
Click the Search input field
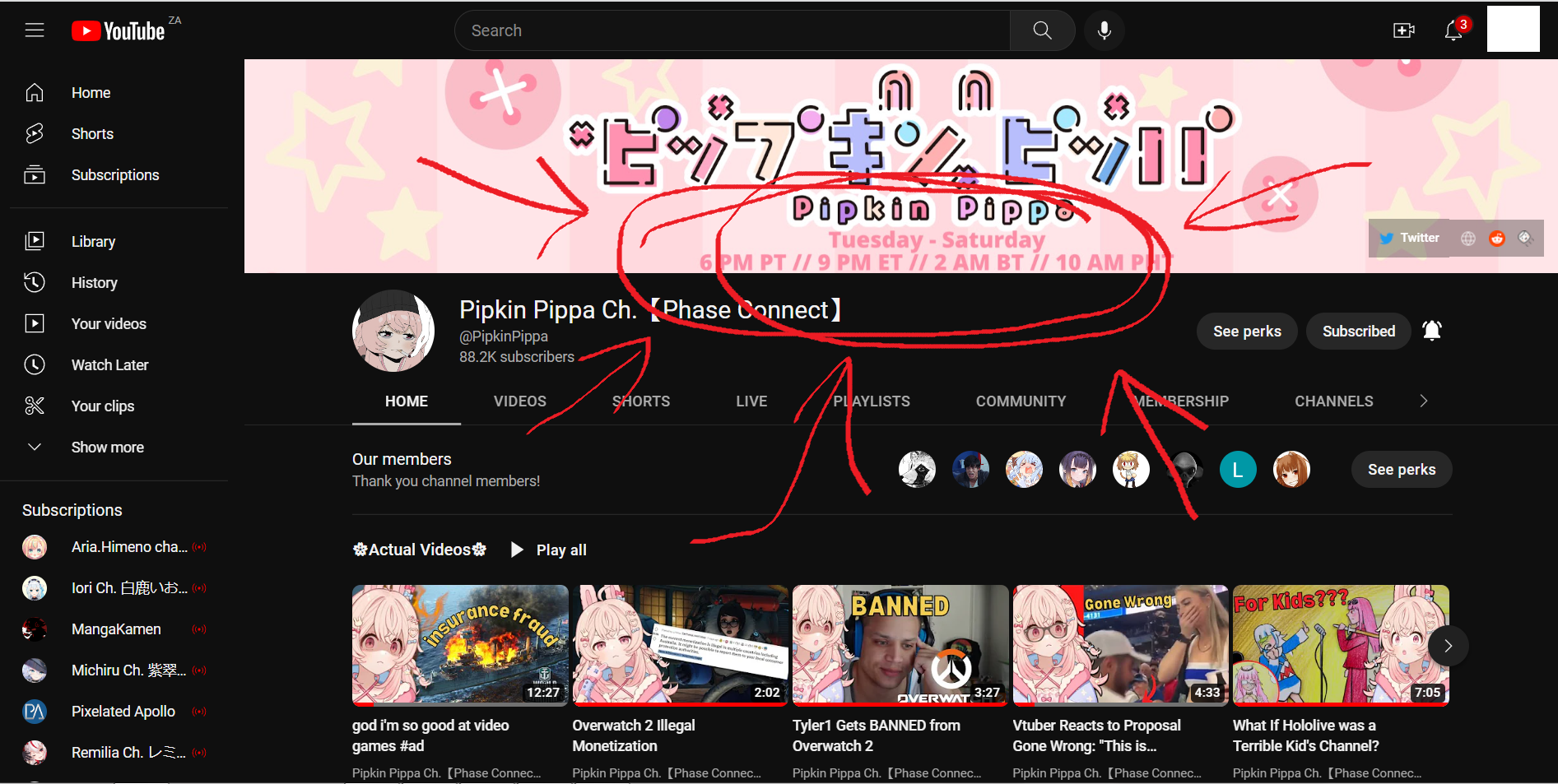732,30
